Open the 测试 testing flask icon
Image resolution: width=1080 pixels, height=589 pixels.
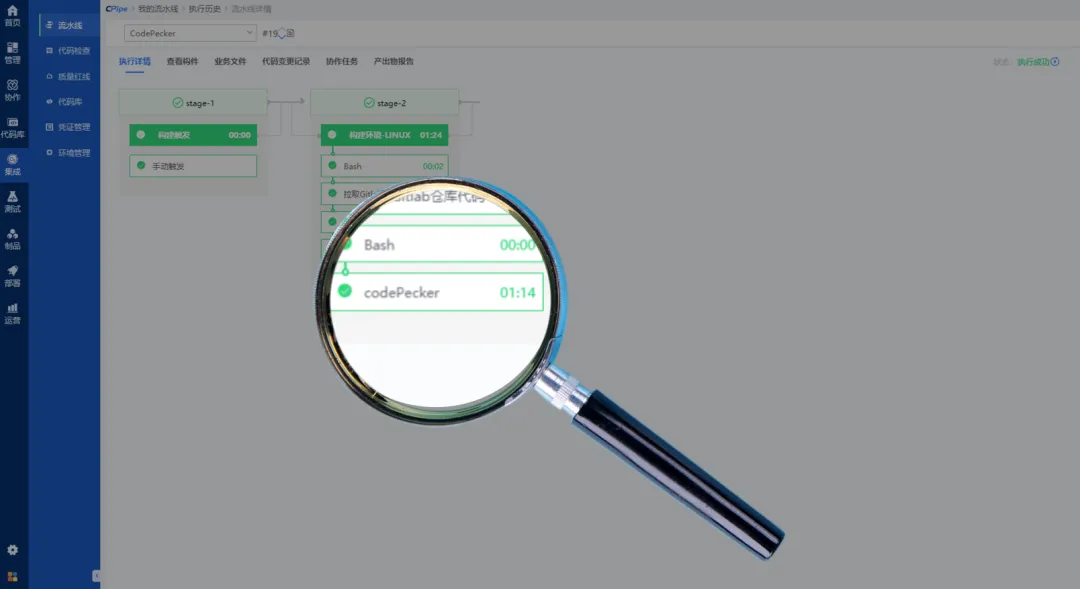12,196
